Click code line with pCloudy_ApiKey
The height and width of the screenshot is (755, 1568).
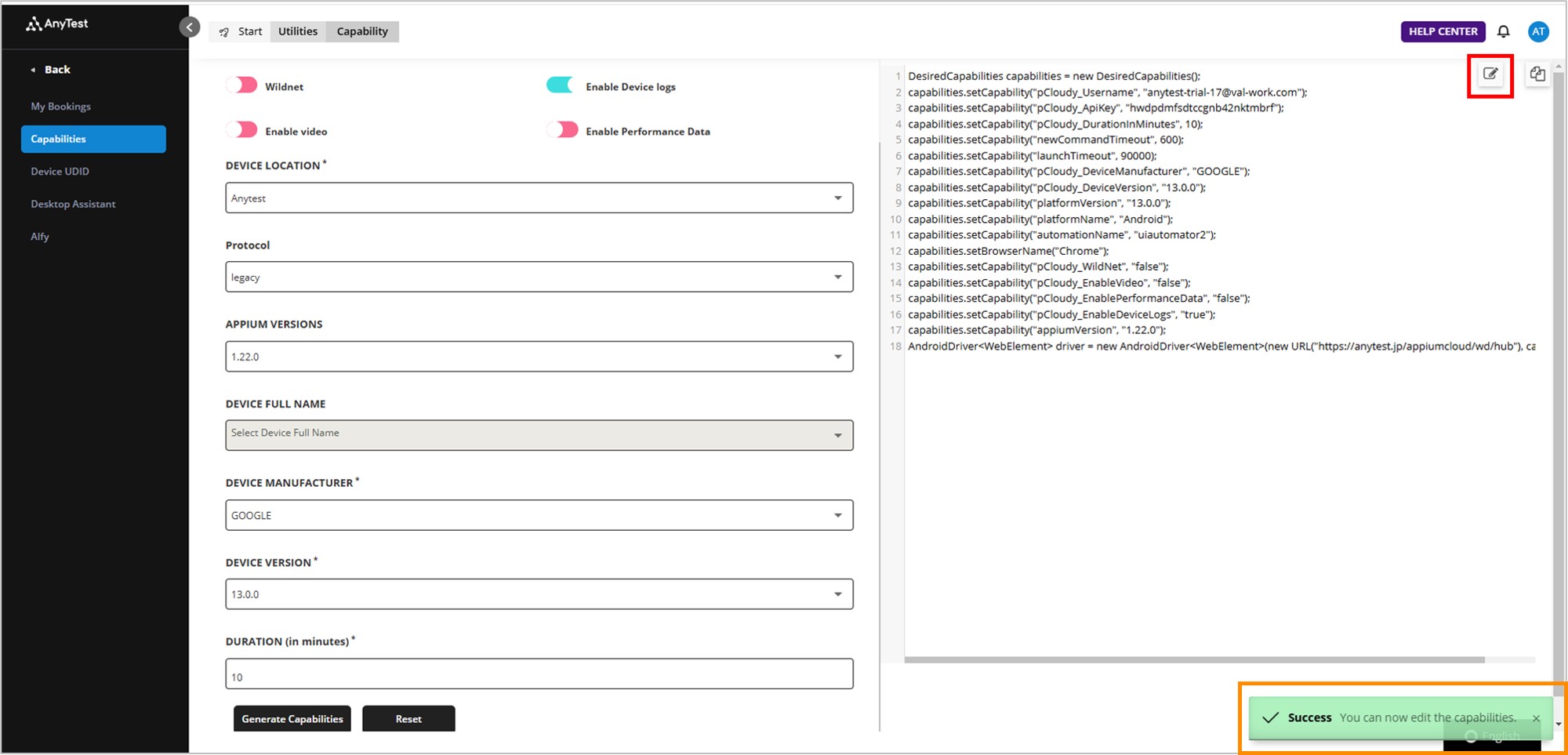pos(1096,108)
